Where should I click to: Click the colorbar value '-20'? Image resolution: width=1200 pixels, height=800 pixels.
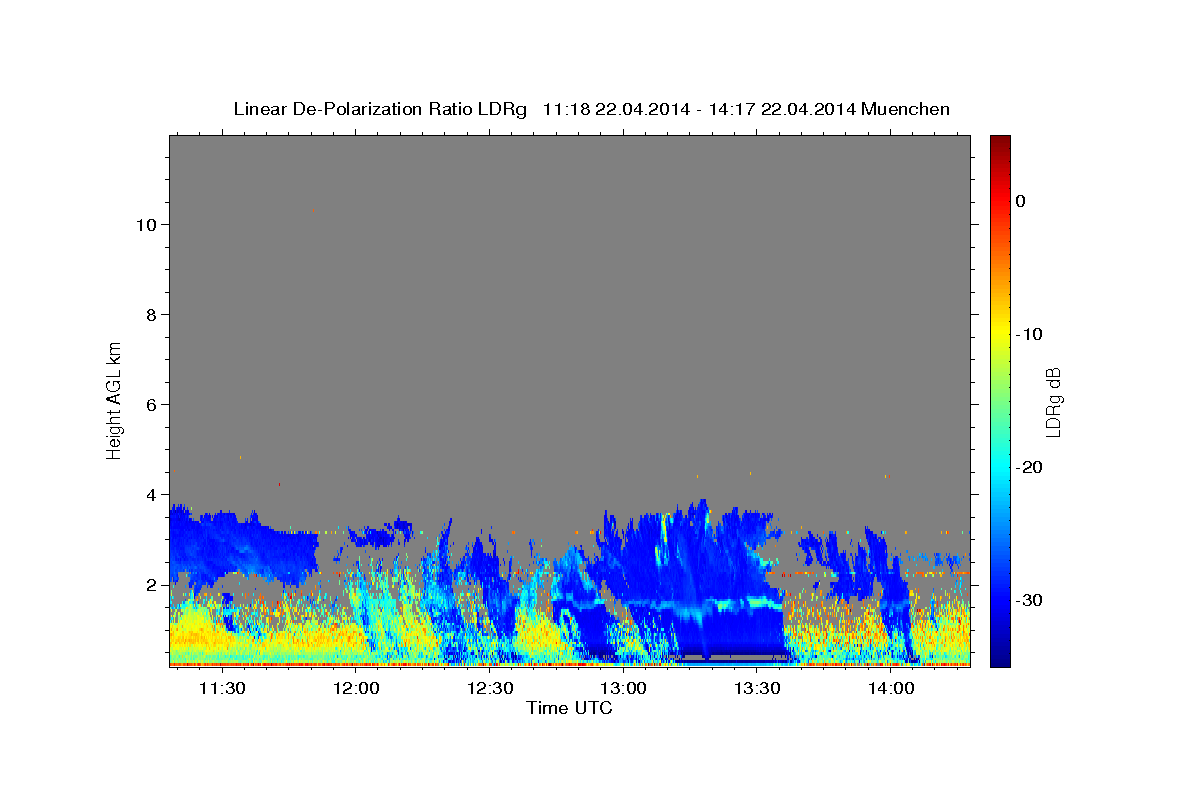pyautogui.click(x=1030, y=467)
